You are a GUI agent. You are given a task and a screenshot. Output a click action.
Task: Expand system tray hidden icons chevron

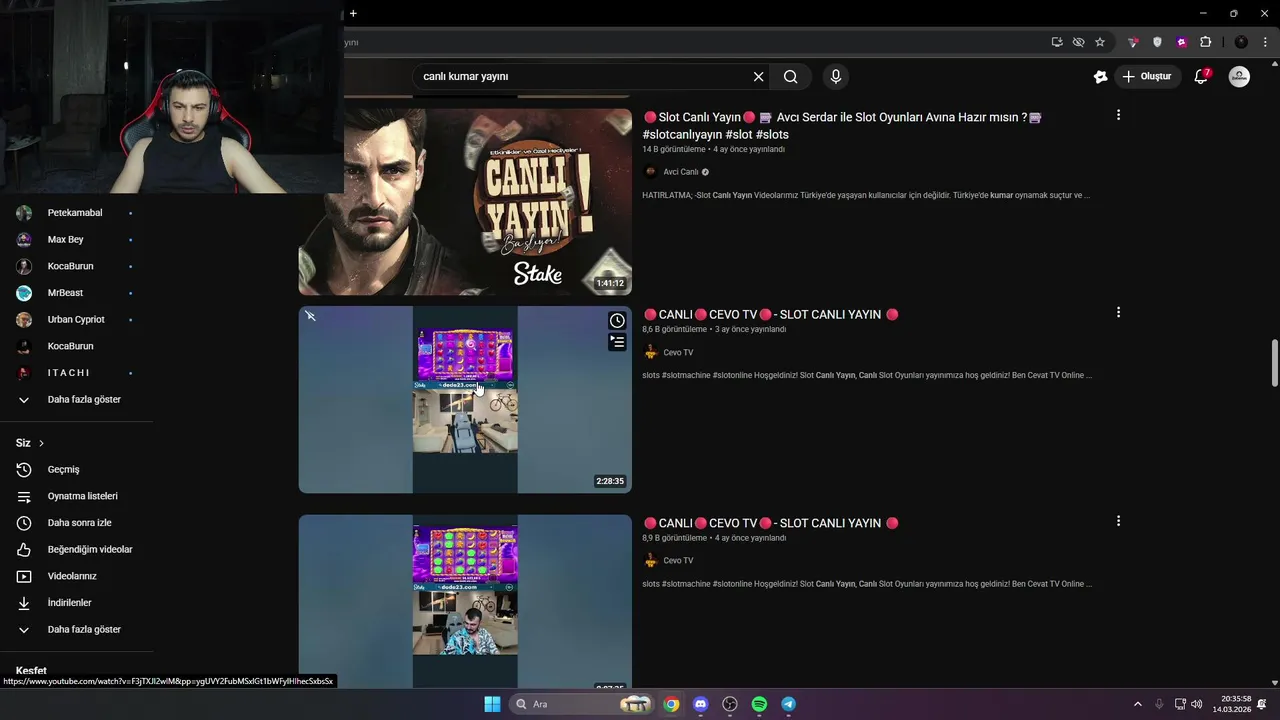[x=1137, y=704]
